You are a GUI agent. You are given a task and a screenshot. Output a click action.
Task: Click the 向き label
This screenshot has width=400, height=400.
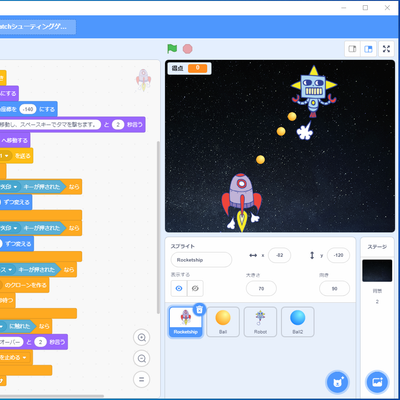324,275
